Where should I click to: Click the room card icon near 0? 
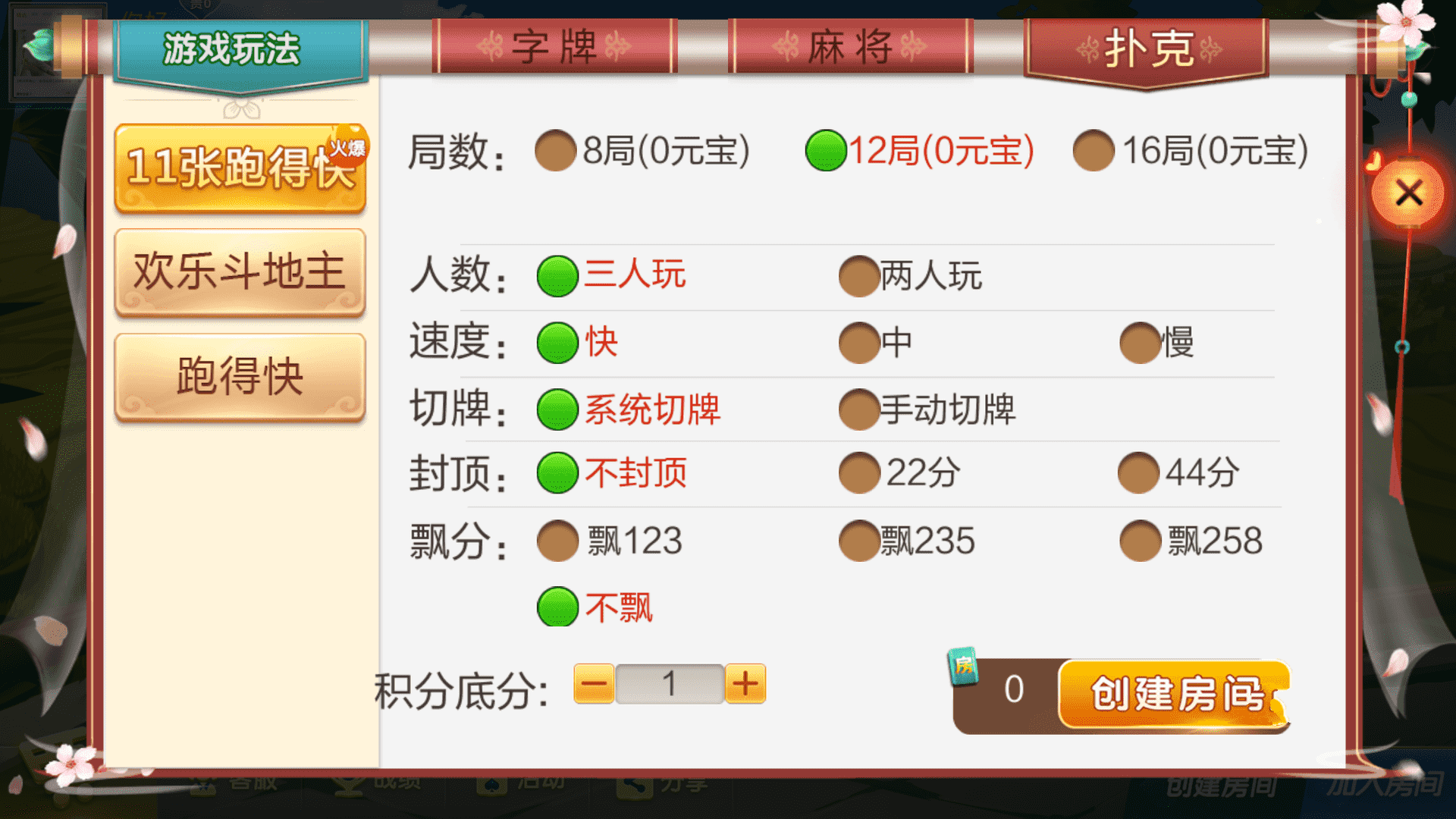[x=964, y=667]
